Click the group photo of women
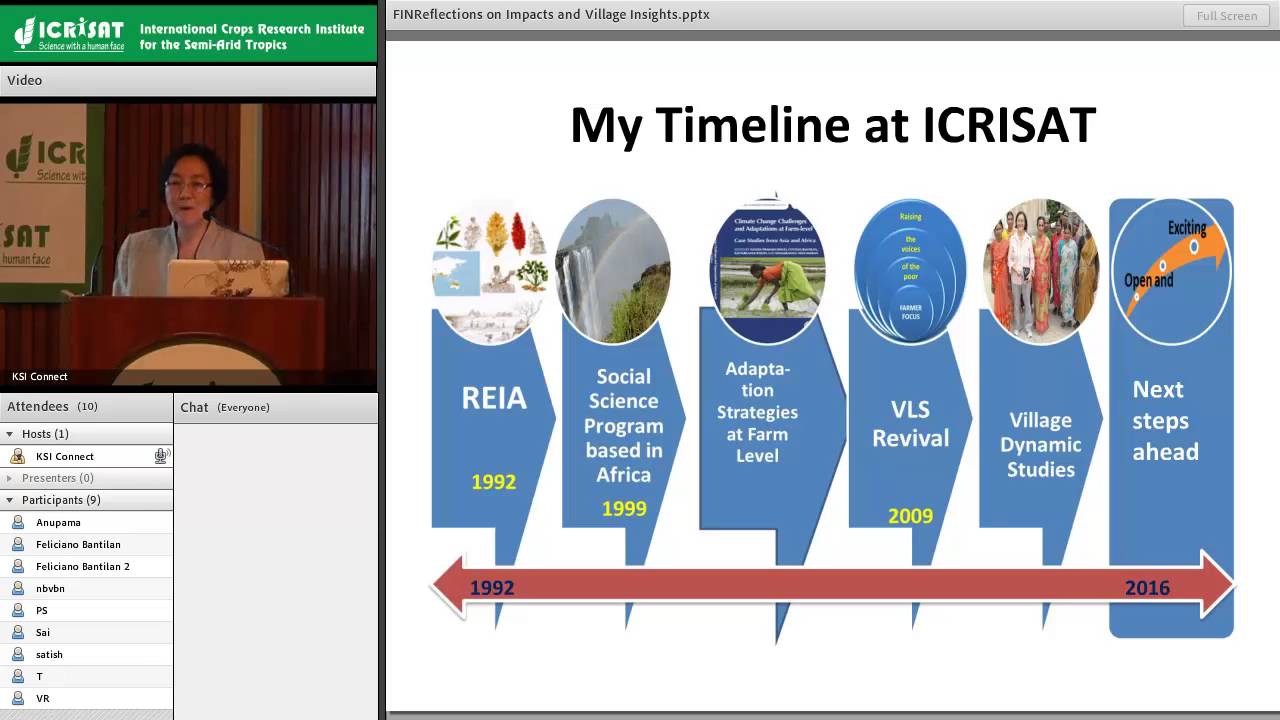This screenshot has width=1280, height=720. click(x=1040, y=271)
